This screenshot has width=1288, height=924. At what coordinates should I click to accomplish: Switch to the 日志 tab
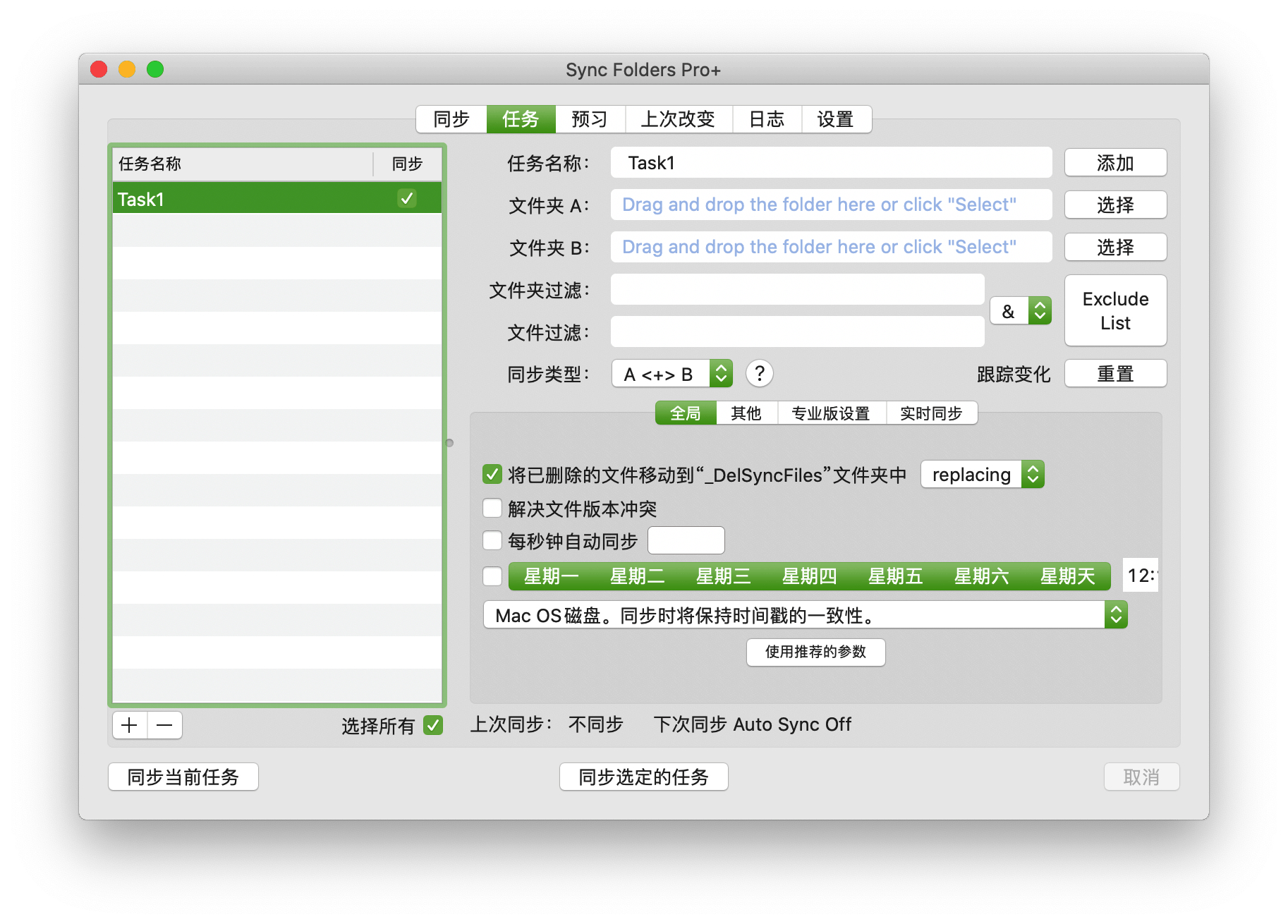tap(766, 119)
